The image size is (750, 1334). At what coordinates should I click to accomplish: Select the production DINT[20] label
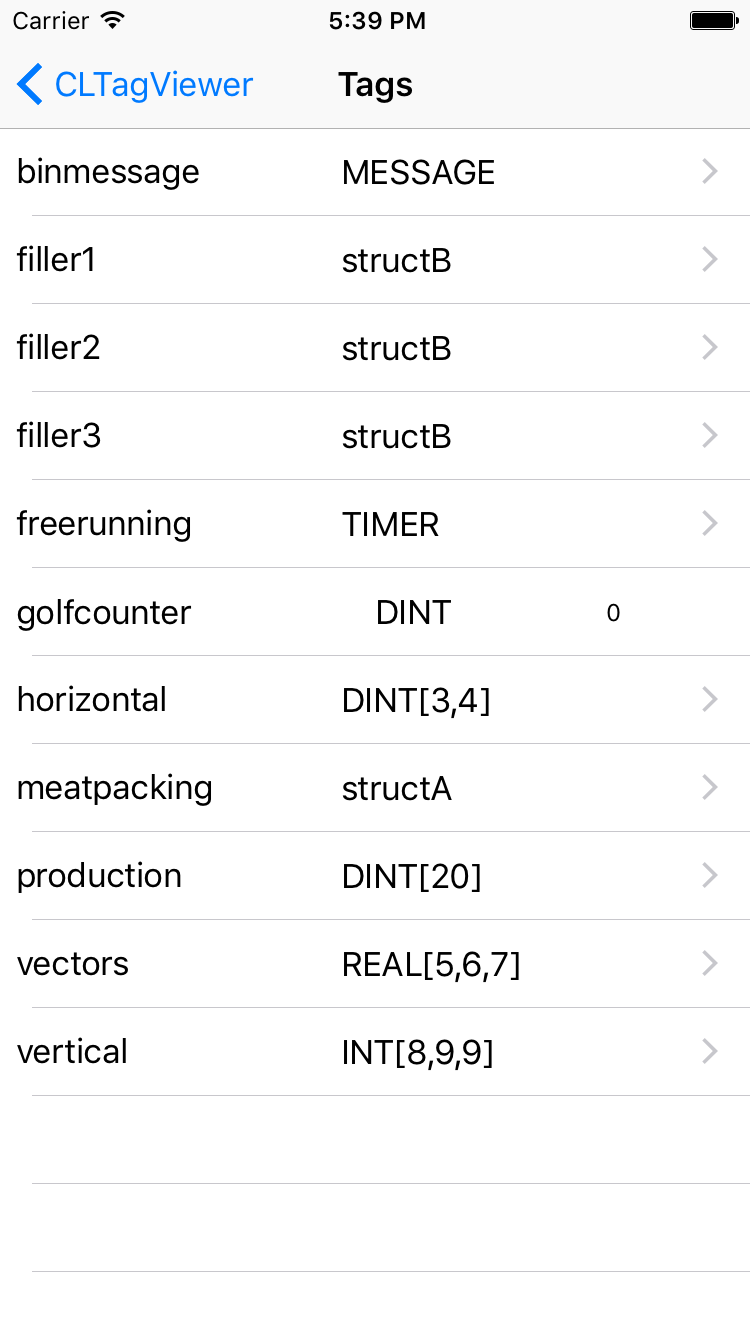(411, 877)
